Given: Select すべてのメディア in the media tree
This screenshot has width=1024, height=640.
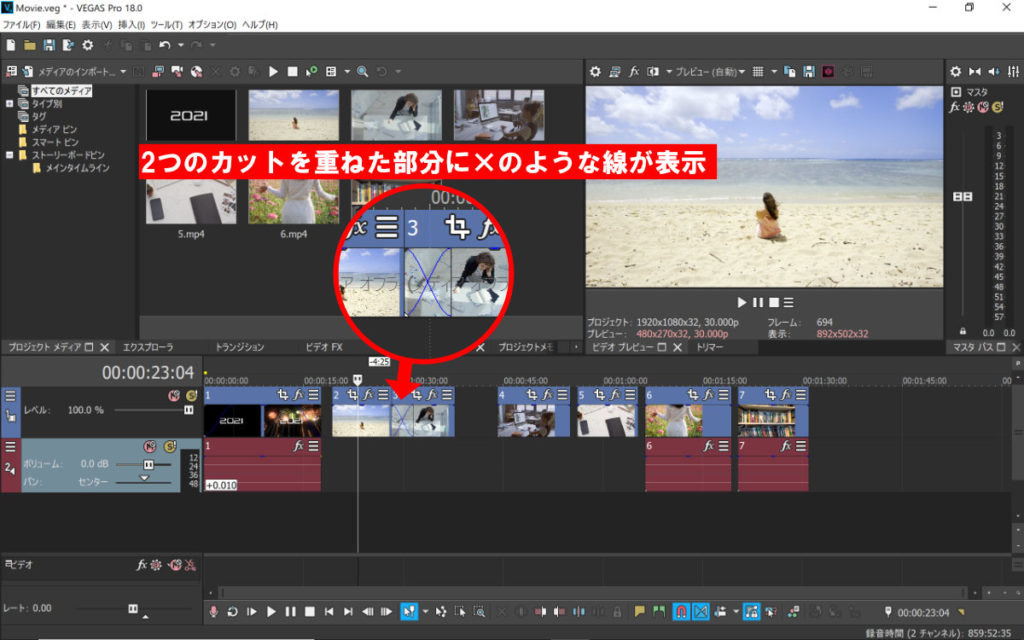Looking at the screenshot, I should pyautogui.click(x=61, y=91).
